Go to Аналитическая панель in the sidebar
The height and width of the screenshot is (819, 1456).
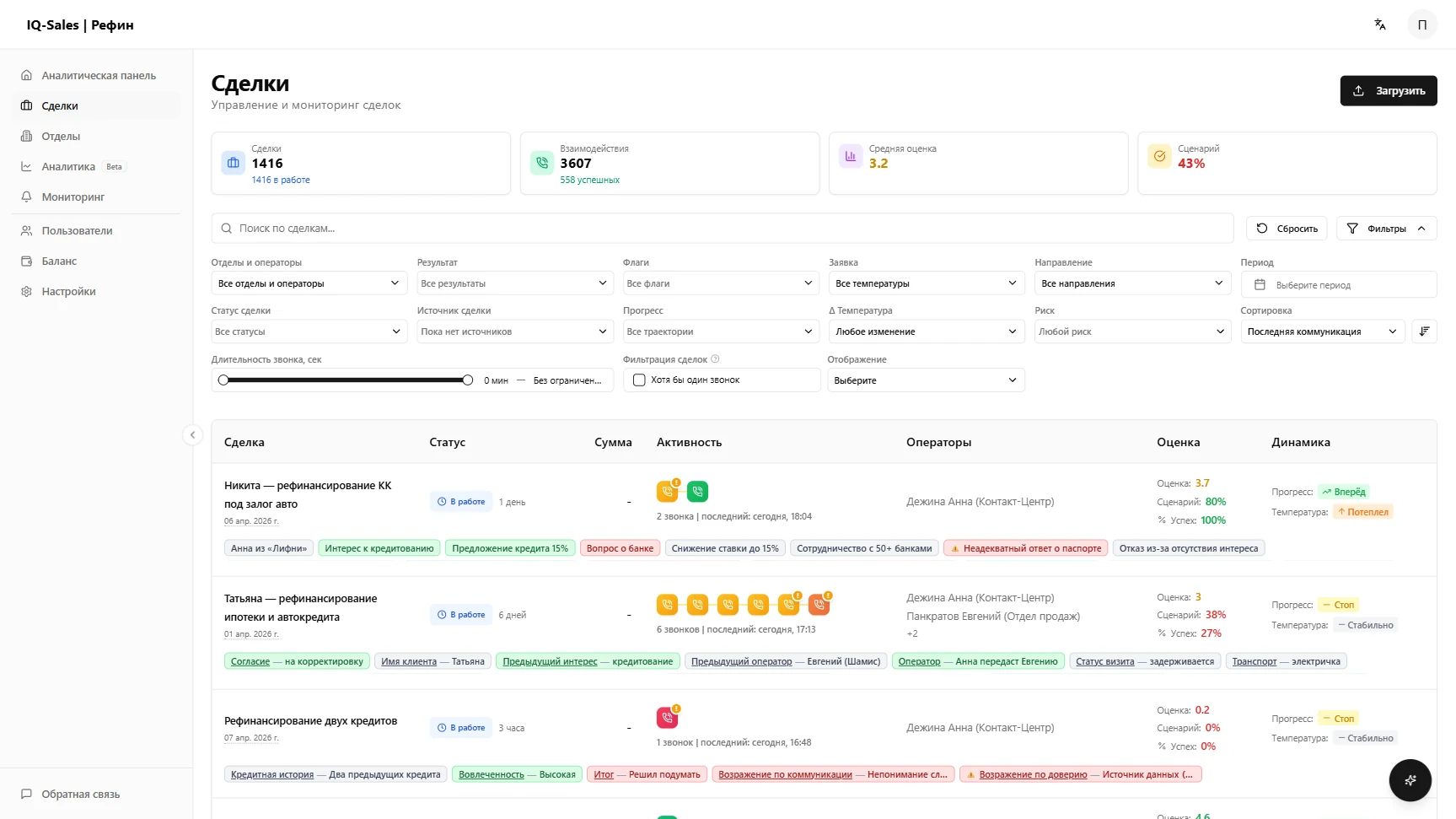pyautogui.click(x=99, y=76)
